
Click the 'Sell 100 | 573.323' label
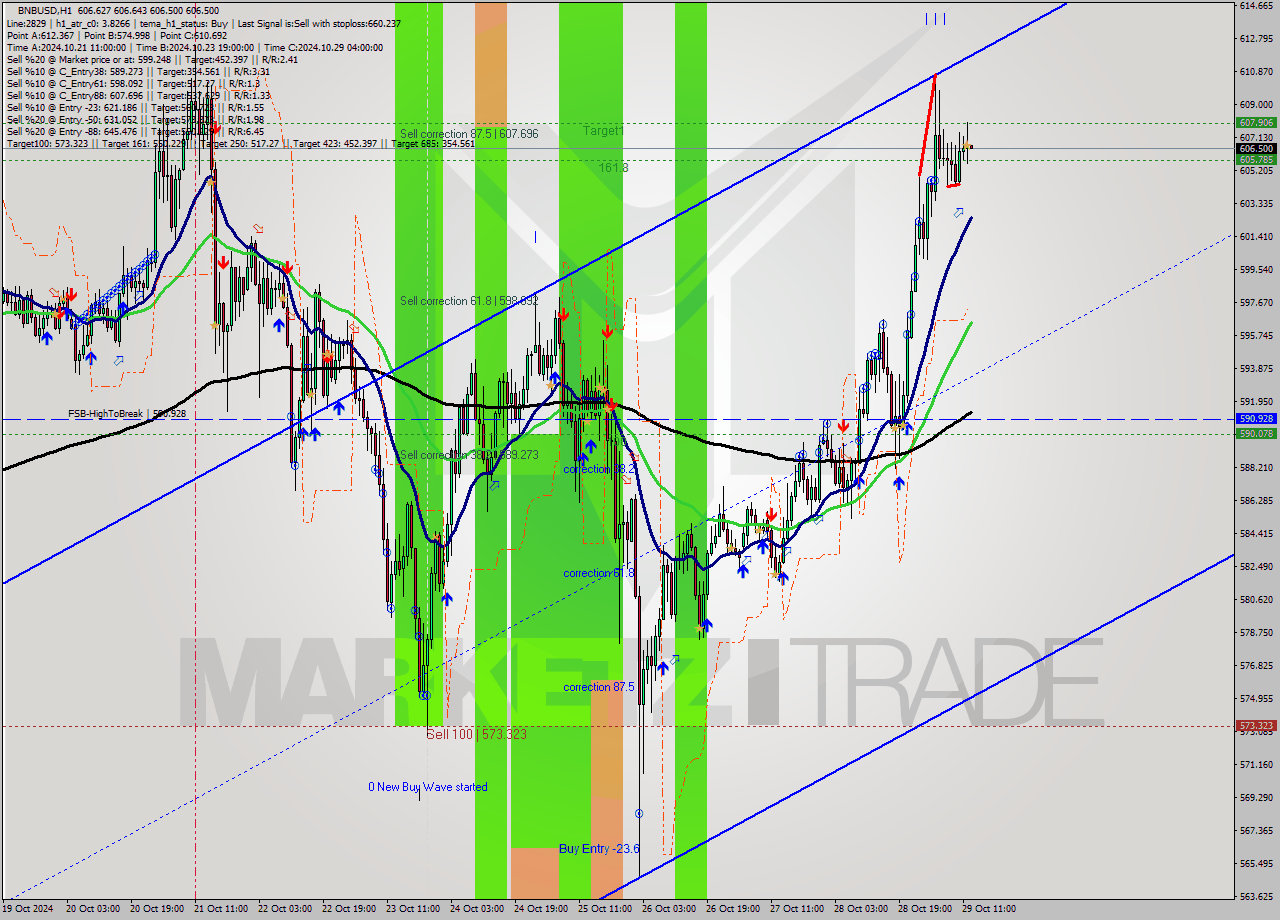(476, 734)
